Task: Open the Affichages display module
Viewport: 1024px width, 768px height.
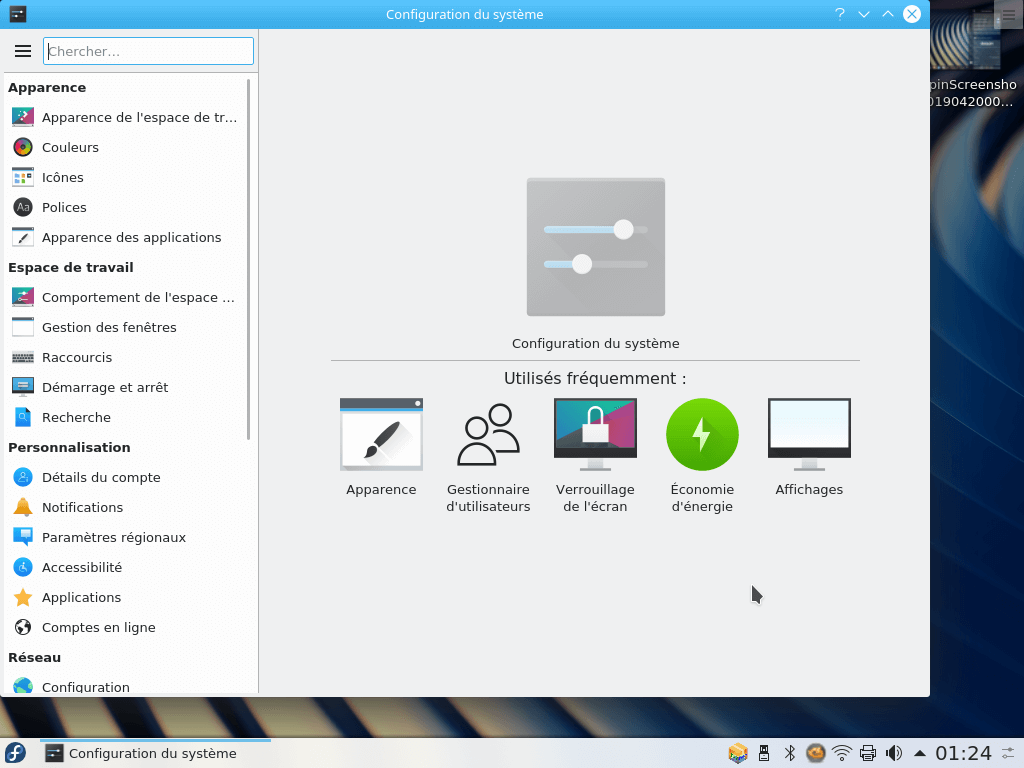Action: 809,448
